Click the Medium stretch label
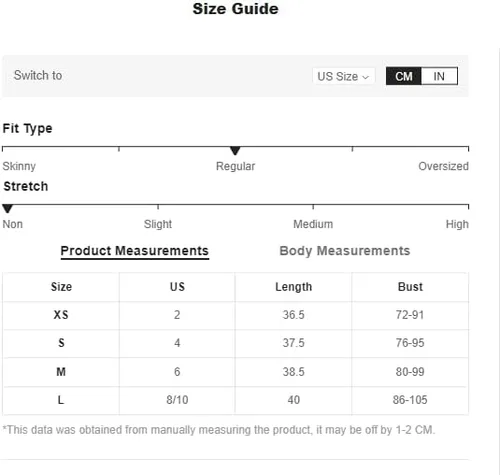The height and width of the screenshot is (475, 500). pos(313,224)
